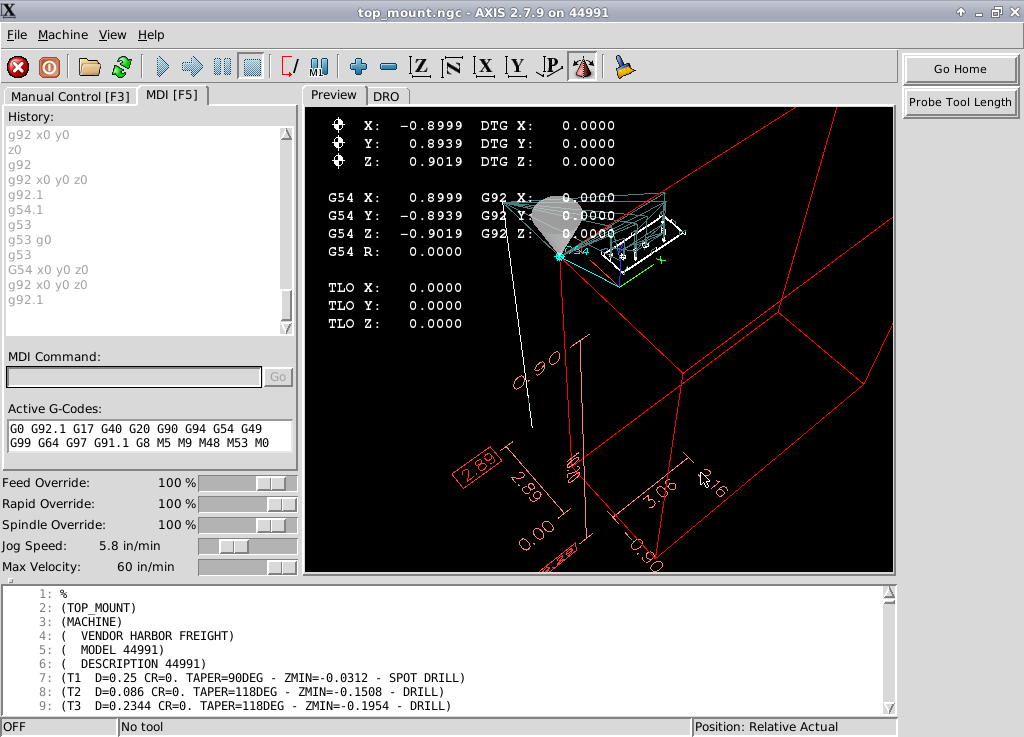Zoom out with minus icon
Screen dimensions: 1024x737
pyautogui.click(x=389, y=67)
